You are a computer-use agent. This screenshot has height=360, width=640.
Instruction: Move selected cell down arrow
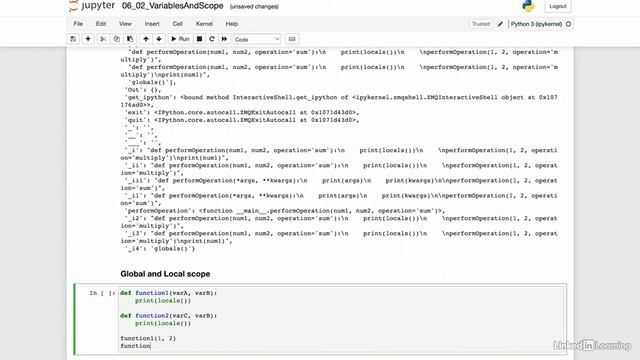(x=159, y=39)
